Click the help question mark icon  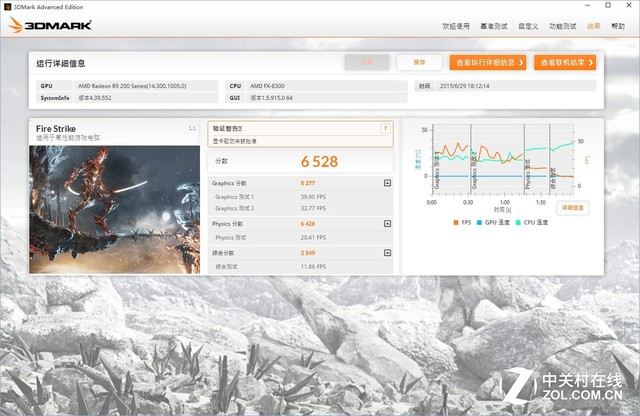(385, 129)
